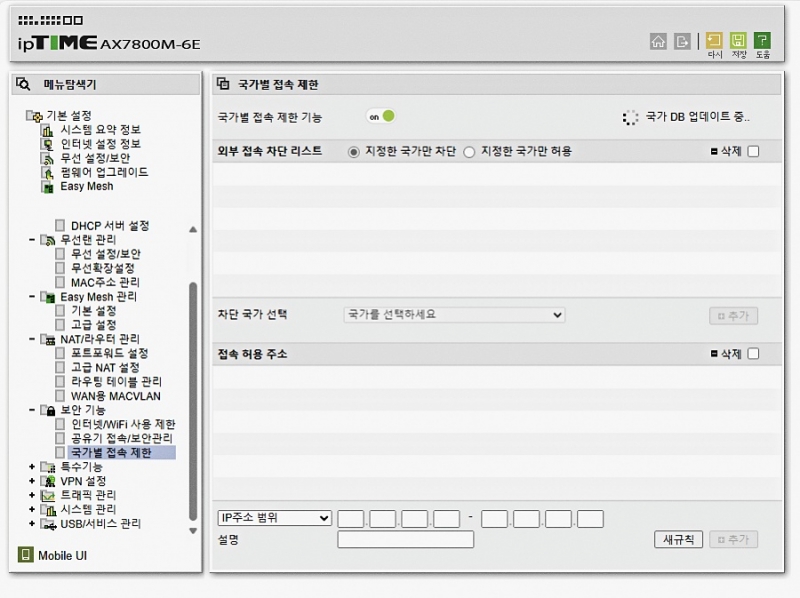This screenshot has width=800, height=598.
Task: Open 포트포워드 설정 menu item
Action: 109,353
